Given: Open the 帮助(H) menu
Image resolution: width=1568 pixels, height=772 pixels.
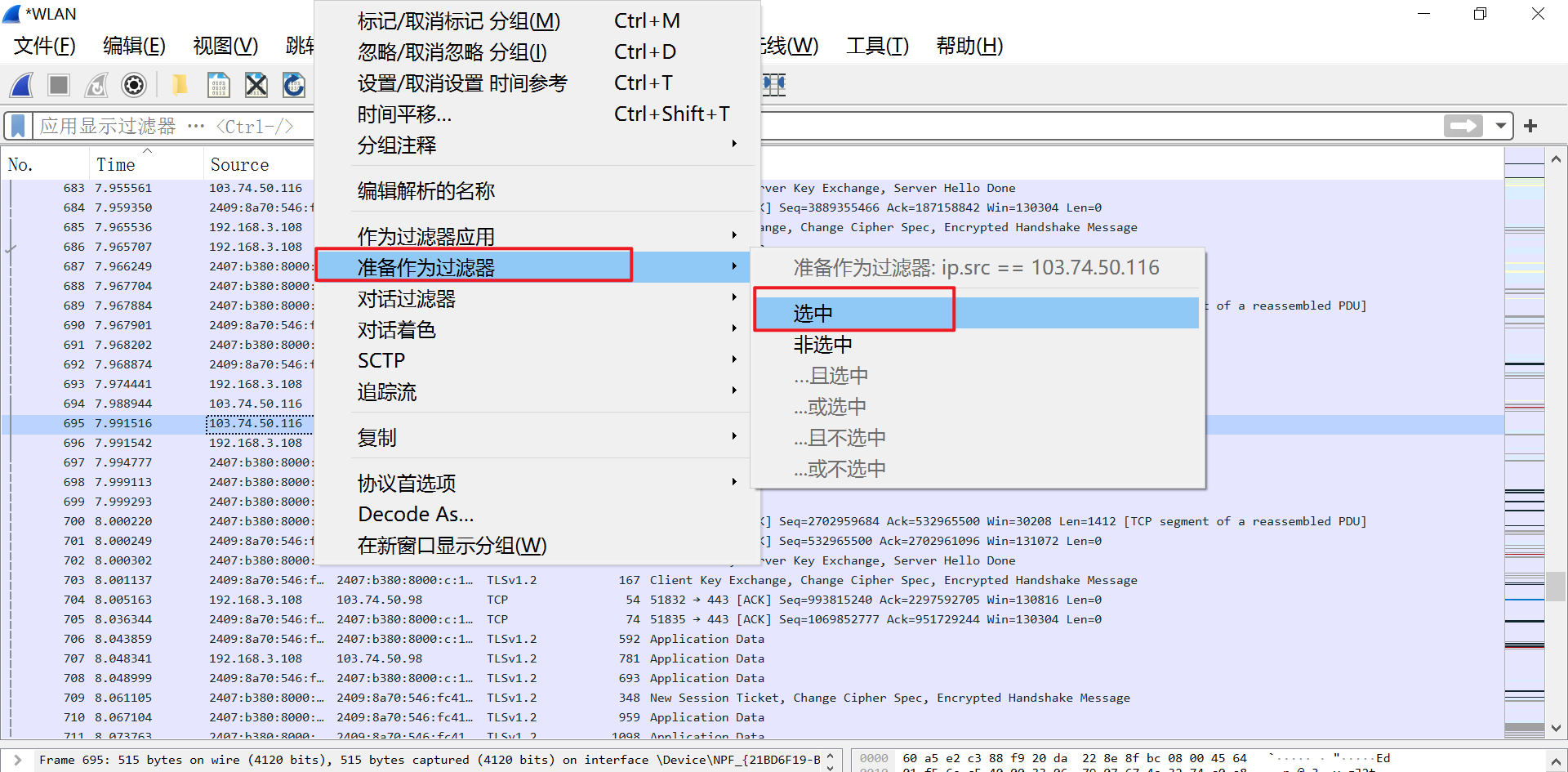Looking at the screenshot, I should click(x=969, y=46).
